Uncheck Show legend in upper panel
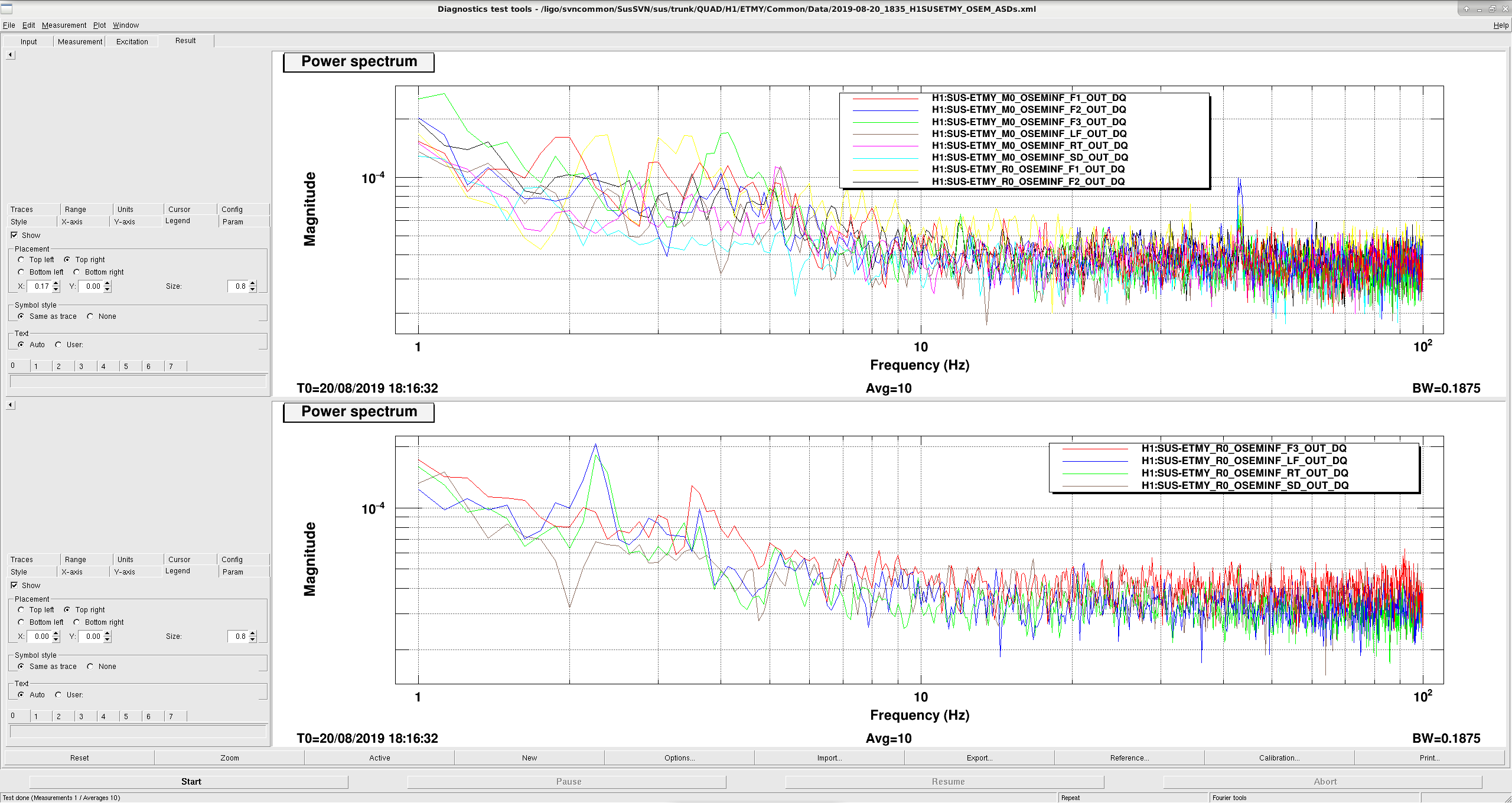This screenshot has width=1512, height=803. click(14, 235)
